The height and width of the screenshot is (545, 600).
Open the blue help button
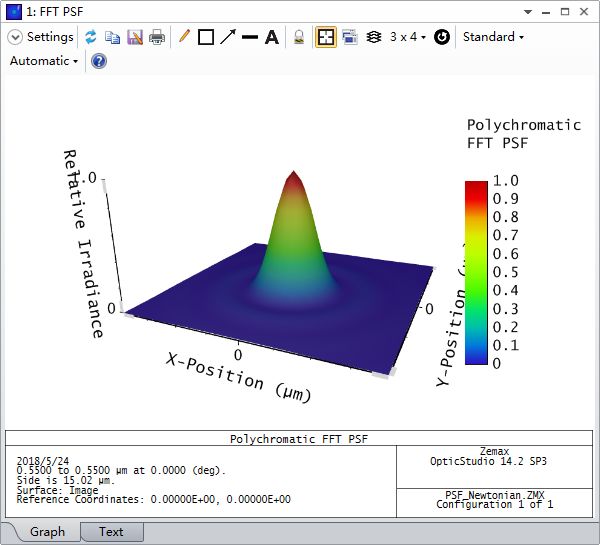(x=99, y=61)
